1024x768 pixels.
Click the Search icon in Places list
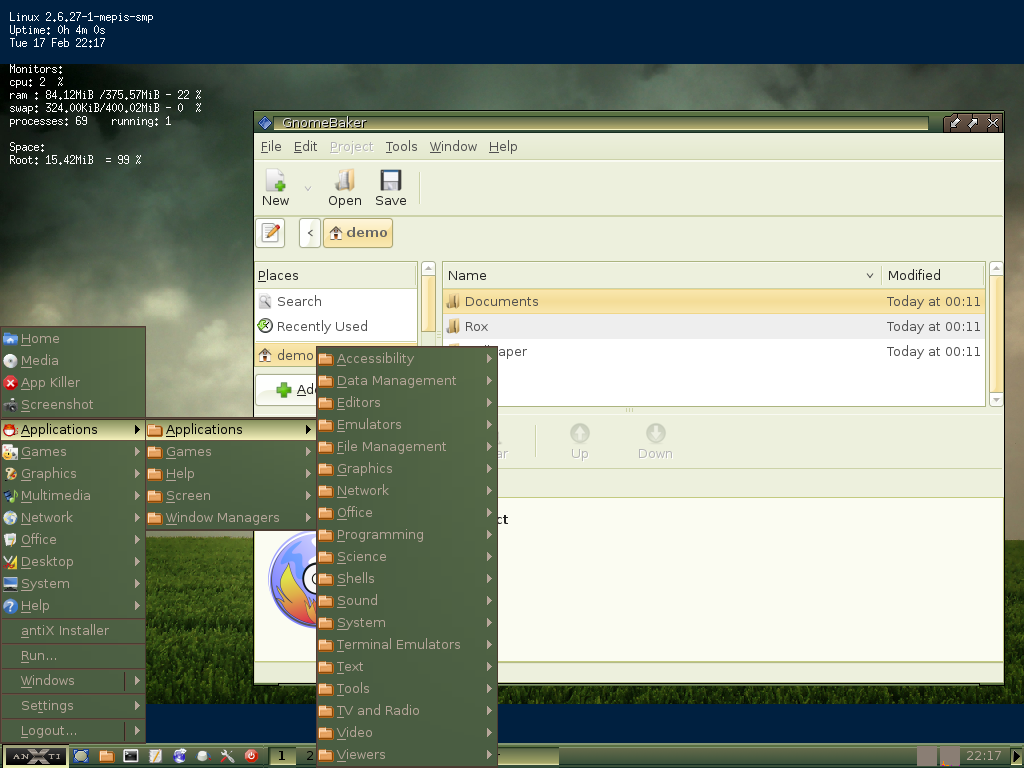pyautogui.click(x=265, y=301)
